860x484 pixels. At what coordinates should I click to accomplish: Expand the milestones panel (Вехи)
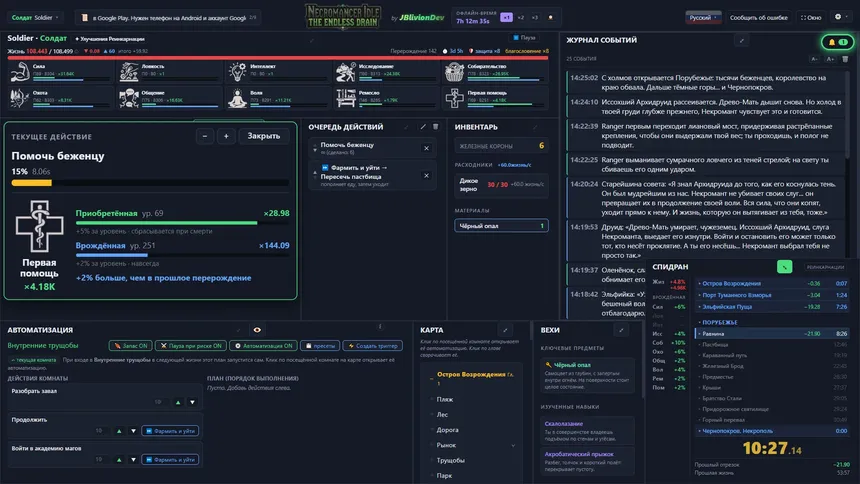(x=621, y=330)
